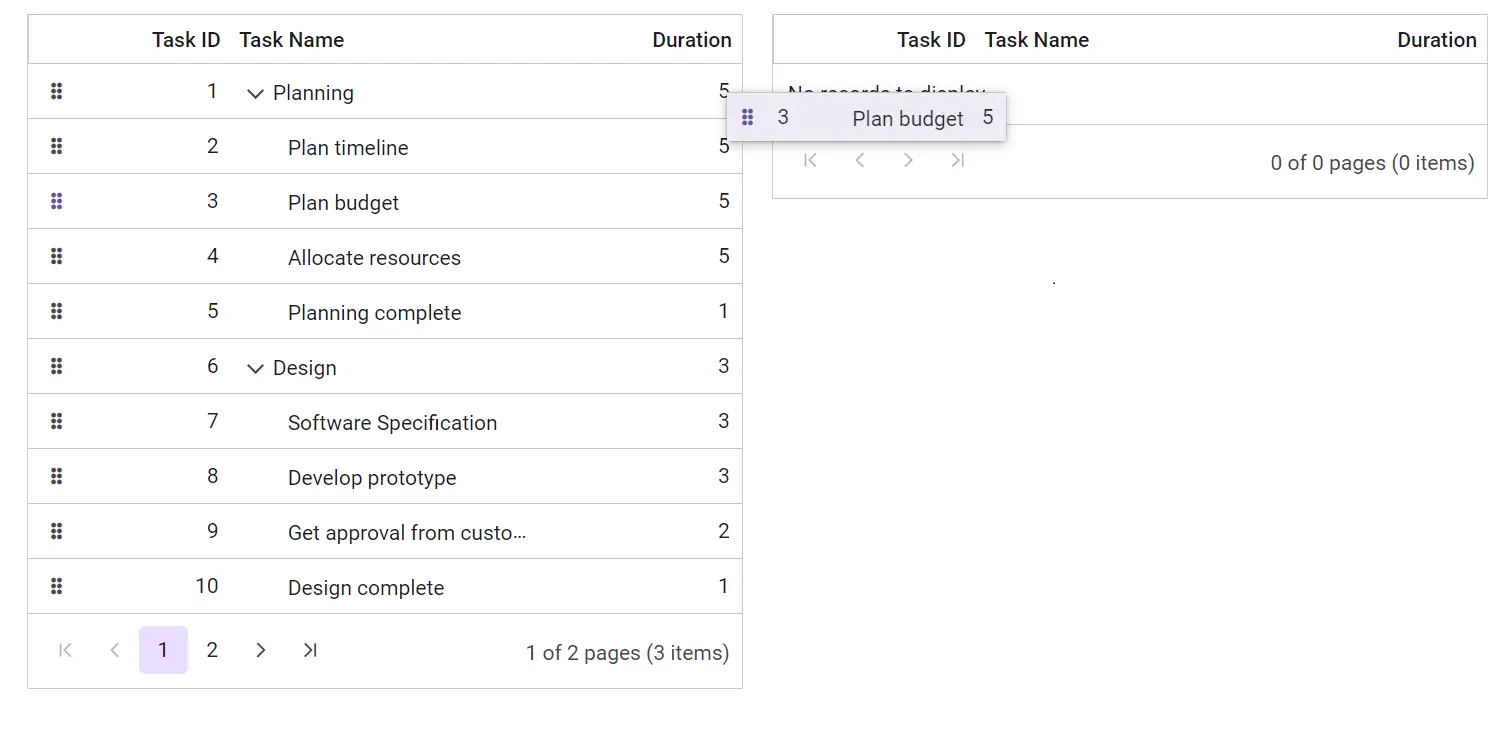Grab the drag handle of Planning row
The height and width of the screenshot is (730, 1501).
[x=57, y=92]
